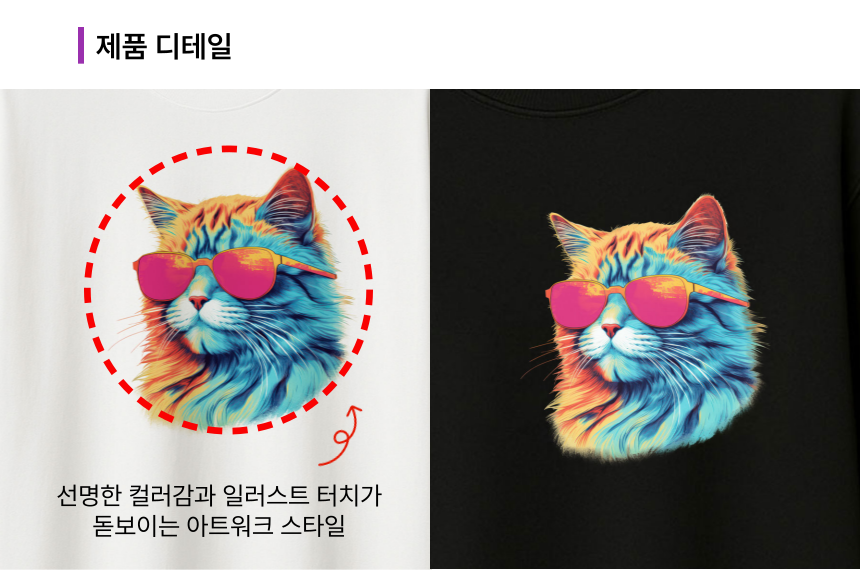Click the nose of the black-shirt cat
Viewport: 860px width, 588px height.
[x=610, y=330]
